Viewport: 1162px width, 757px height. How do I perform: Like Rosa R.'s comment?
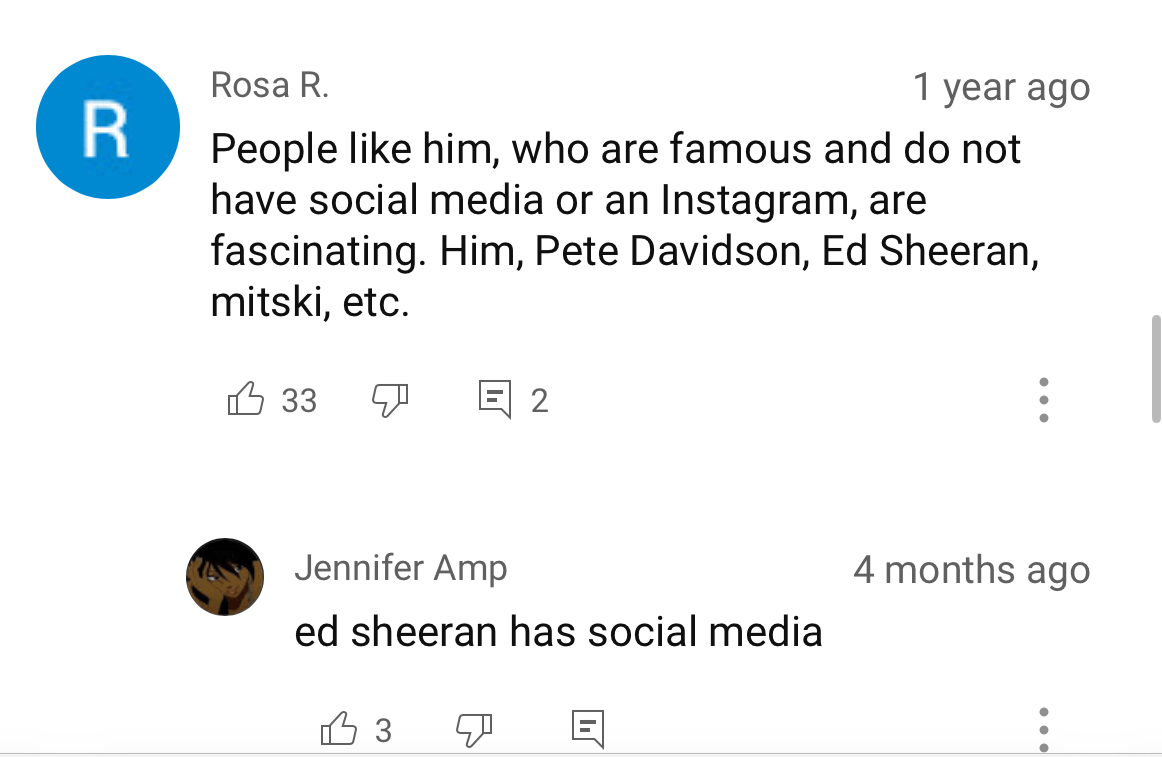(x=246, y=400)
